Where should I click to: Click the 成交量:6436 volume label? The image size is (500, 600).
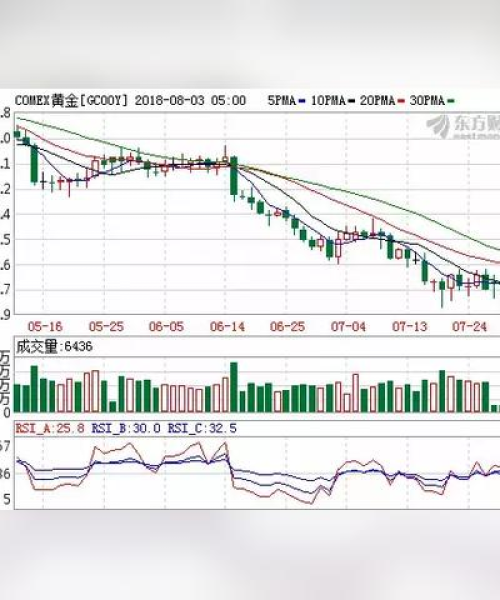[x=54, y=347]
